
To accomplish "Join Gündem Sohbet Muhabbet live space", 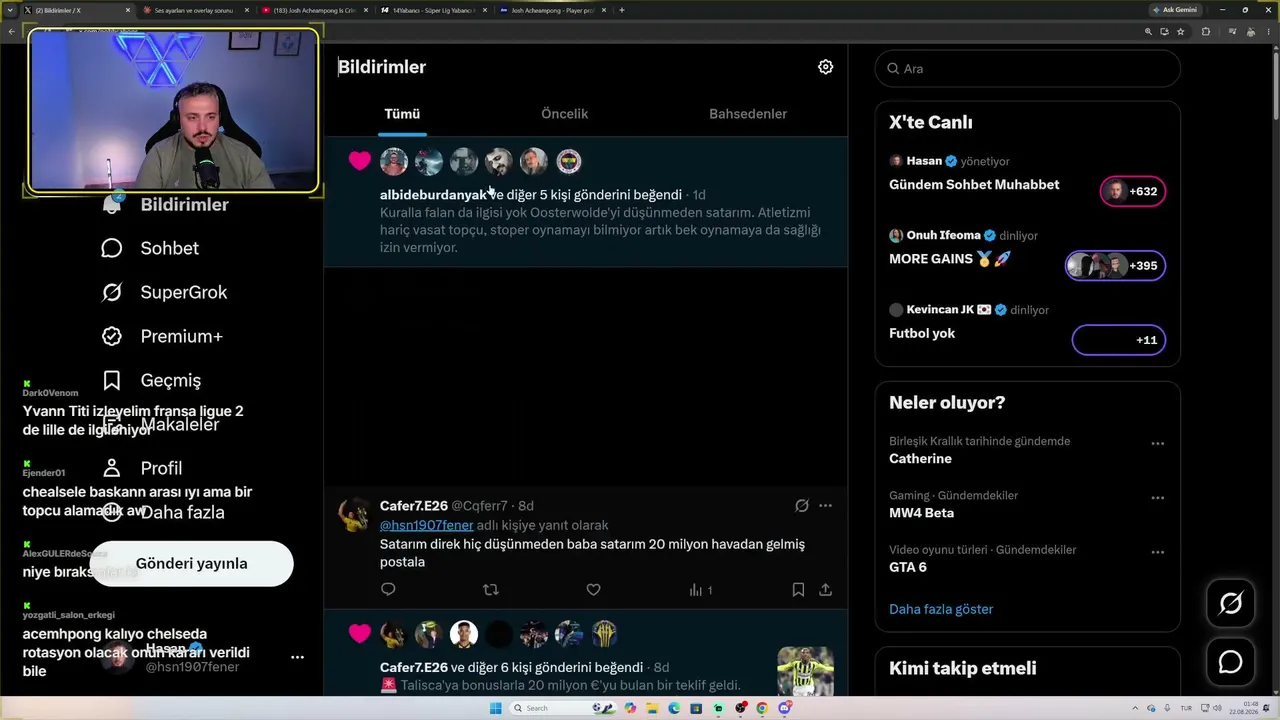I will [x=1133, y=191].
